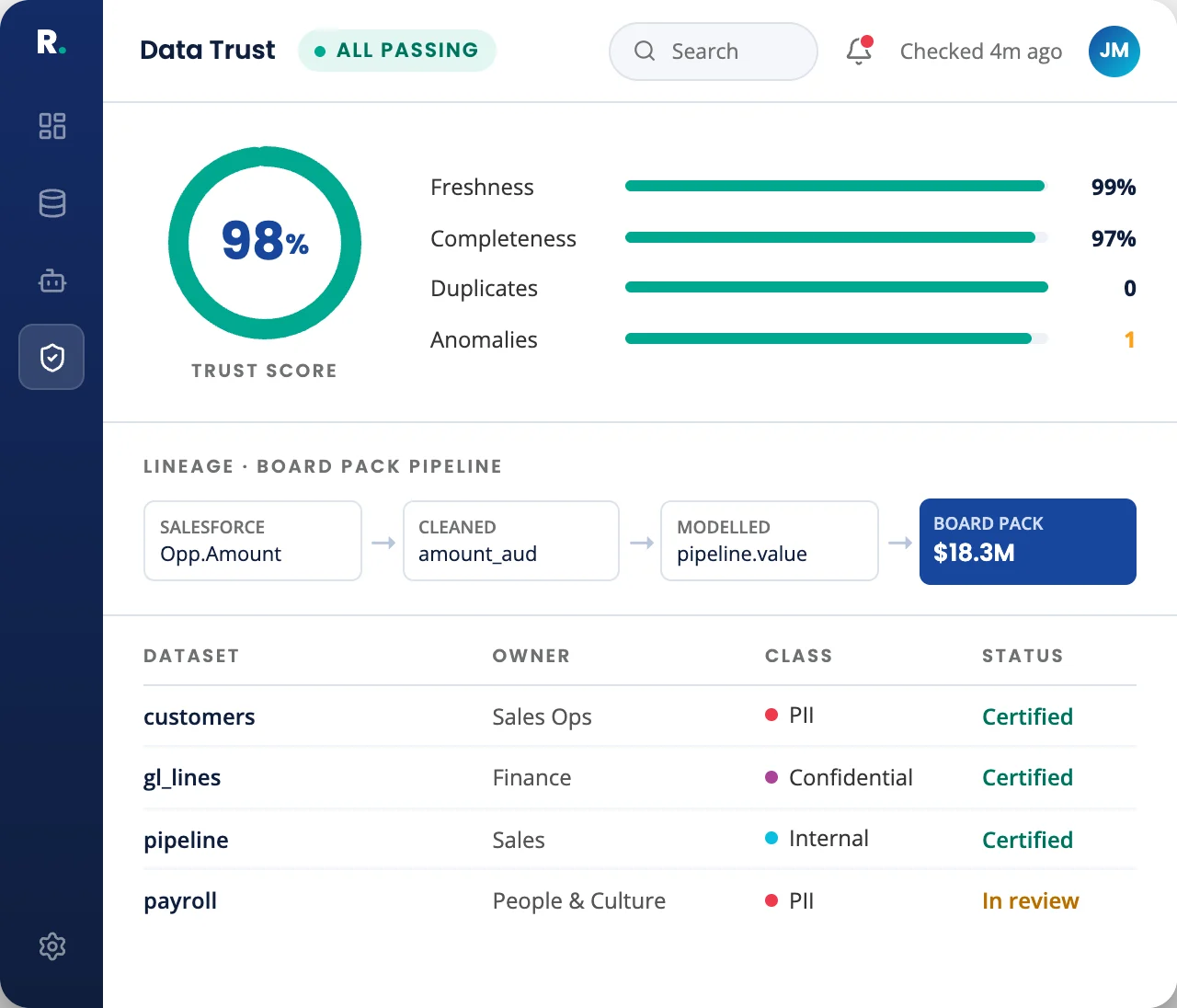Screen dimensions: 1177x1008
Task: Click the CLASS column header
Action: pos(799,656)
